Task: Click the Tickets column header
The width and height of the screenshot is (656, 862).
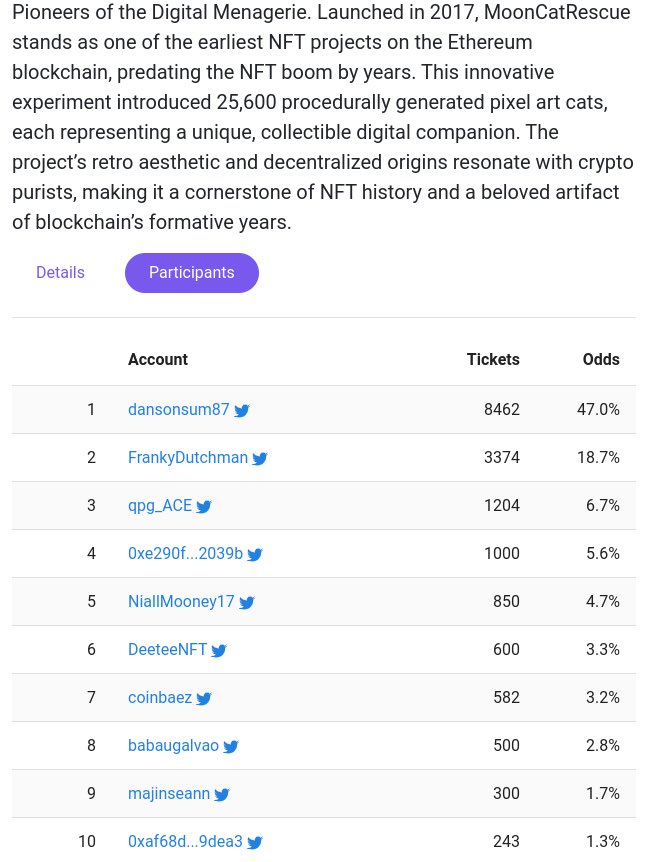Action: 493,360
